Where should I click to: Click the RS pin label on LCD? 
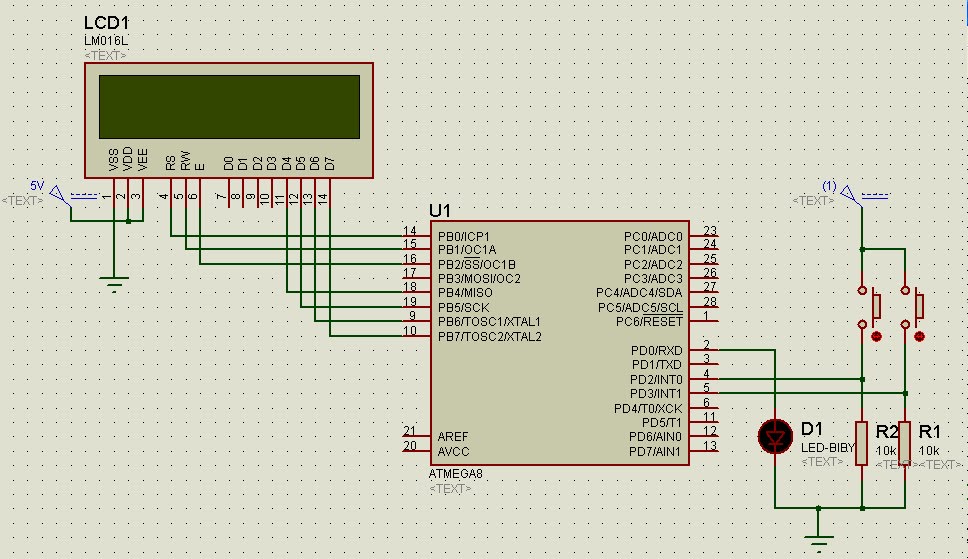(x=171, y=163)
